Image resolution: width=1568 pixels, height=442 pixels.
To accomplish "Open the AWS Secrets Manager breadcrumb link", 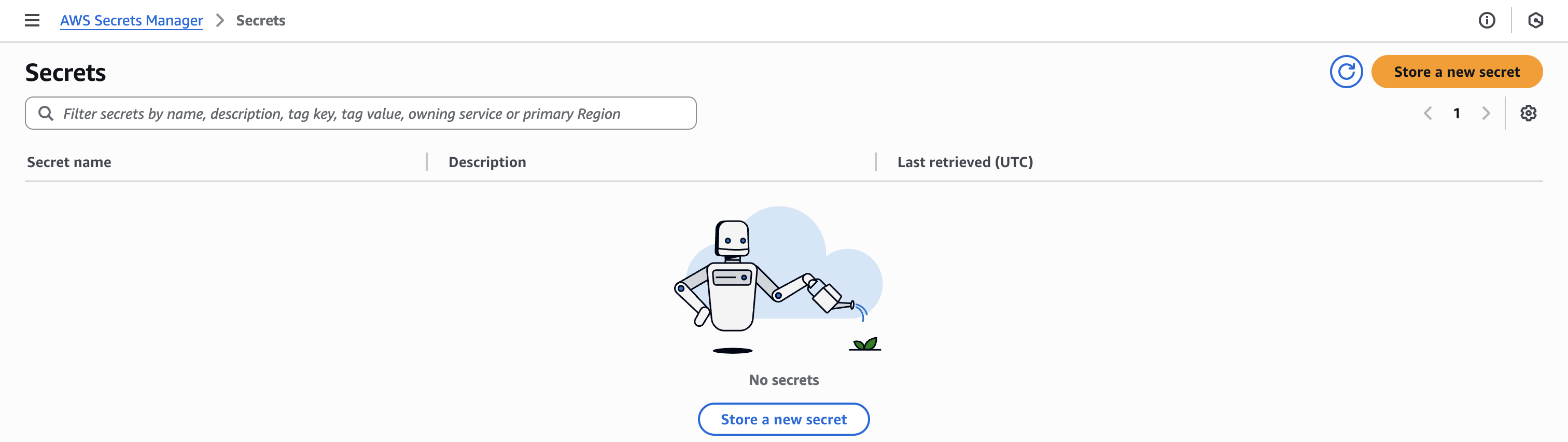I will tap(132, 21).
